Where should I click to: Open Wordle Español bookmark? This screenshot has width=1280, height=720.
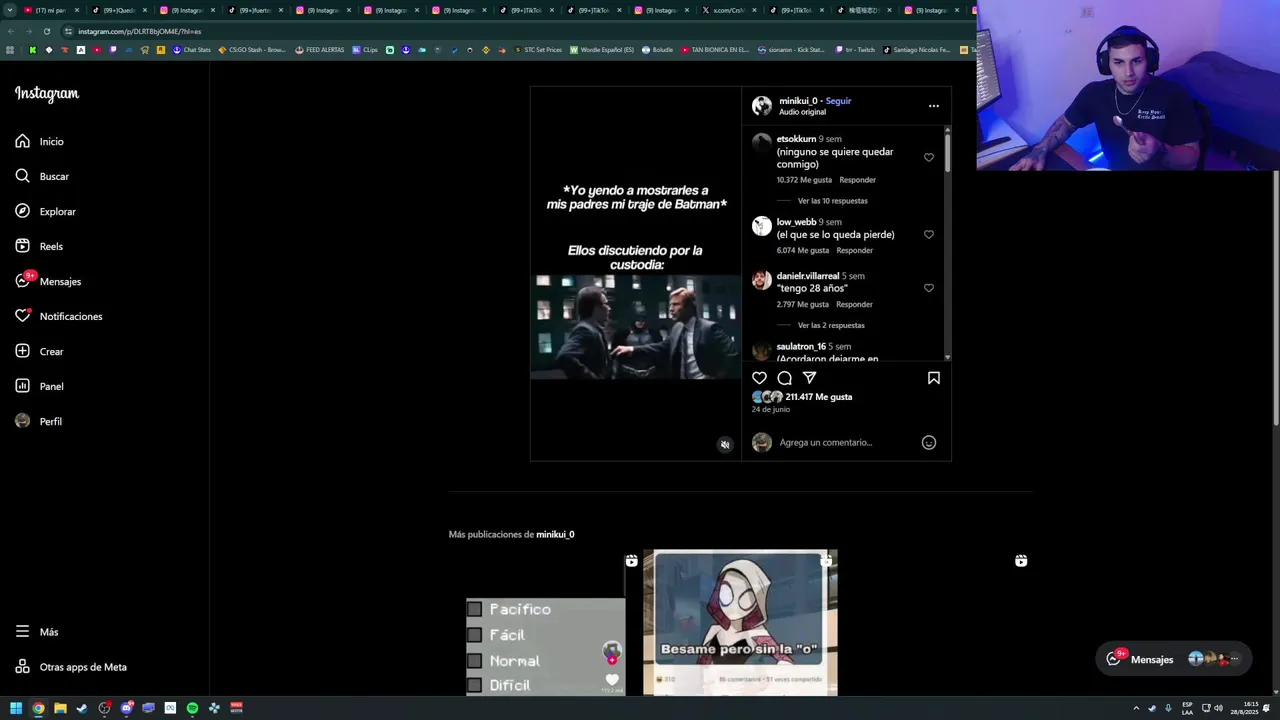click(x=602, y=50)
